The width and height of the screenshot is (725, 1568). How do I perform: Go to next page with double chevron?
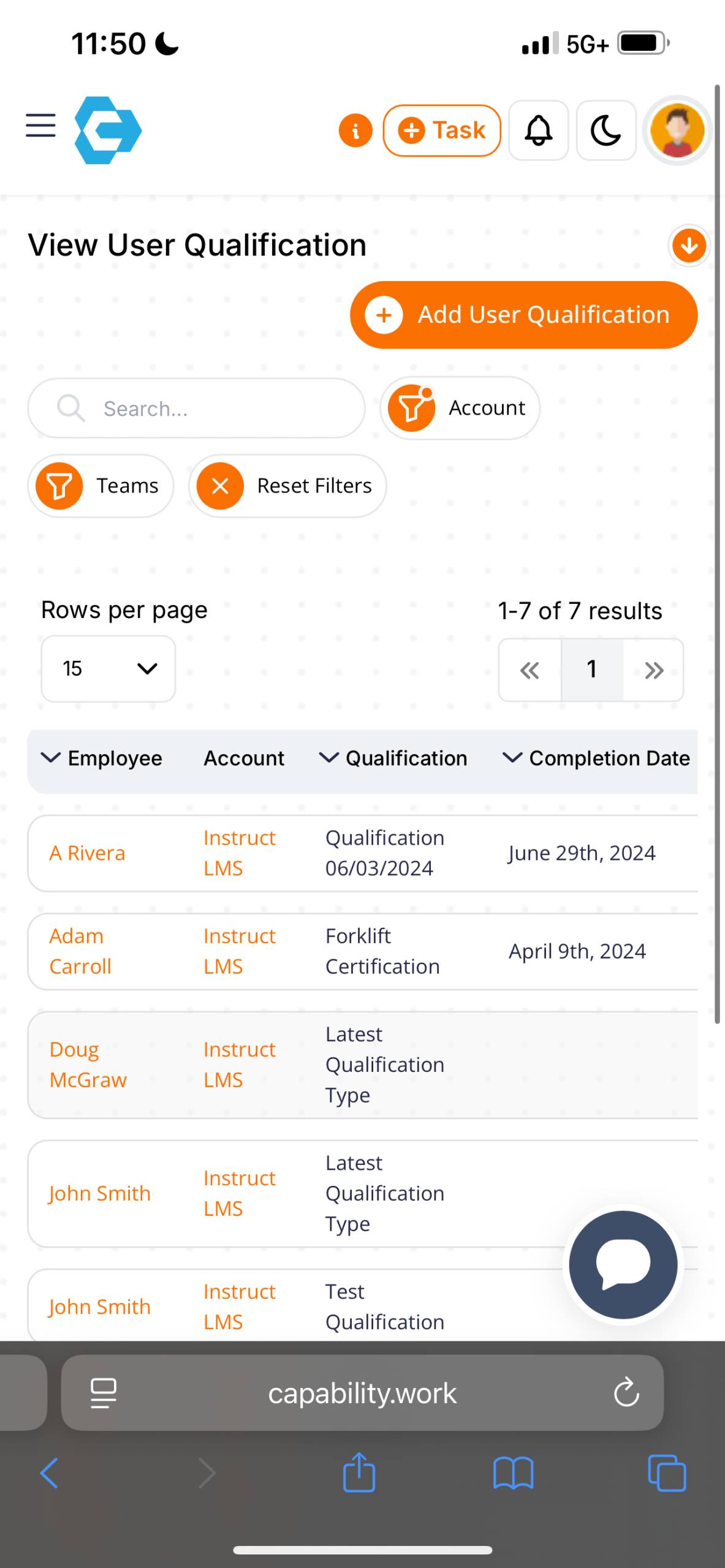pyautogui.click(x=653, y=670)
